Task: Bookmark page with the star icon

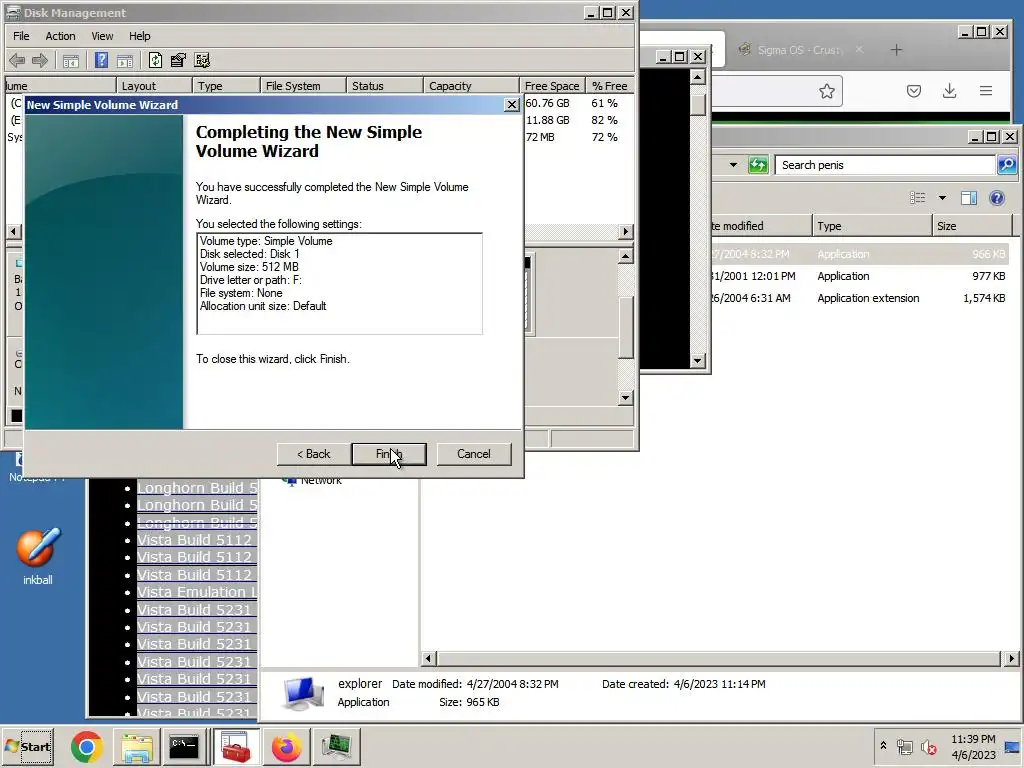Action: (827, 91)
